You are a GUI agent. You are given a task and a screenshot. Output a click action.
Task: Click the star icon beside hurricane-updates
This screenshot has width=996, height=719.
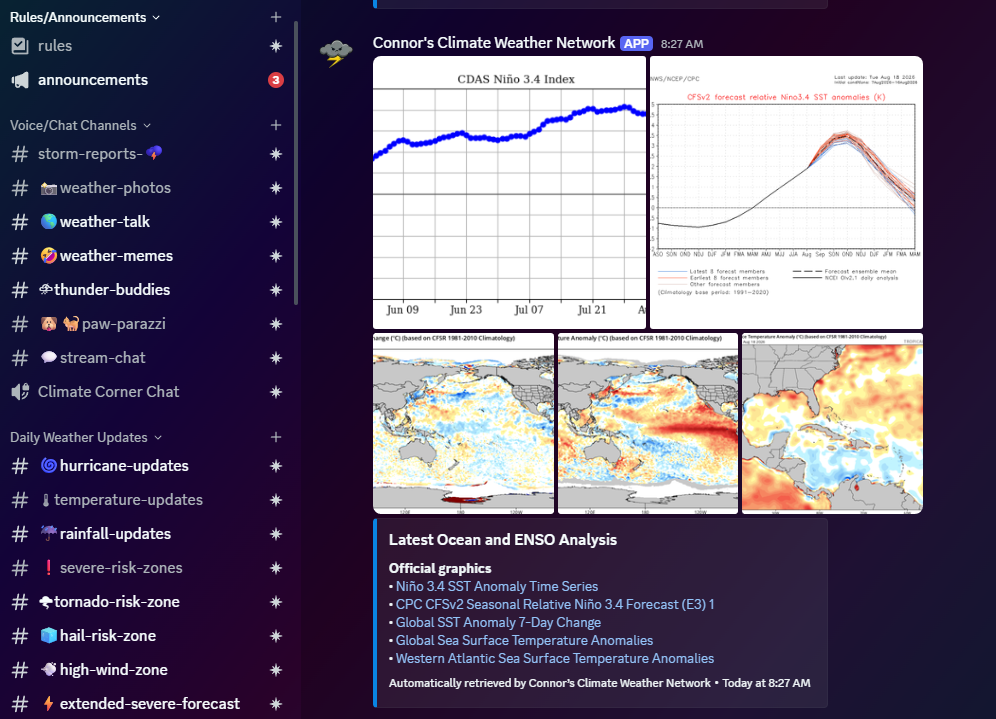[276, 466]
